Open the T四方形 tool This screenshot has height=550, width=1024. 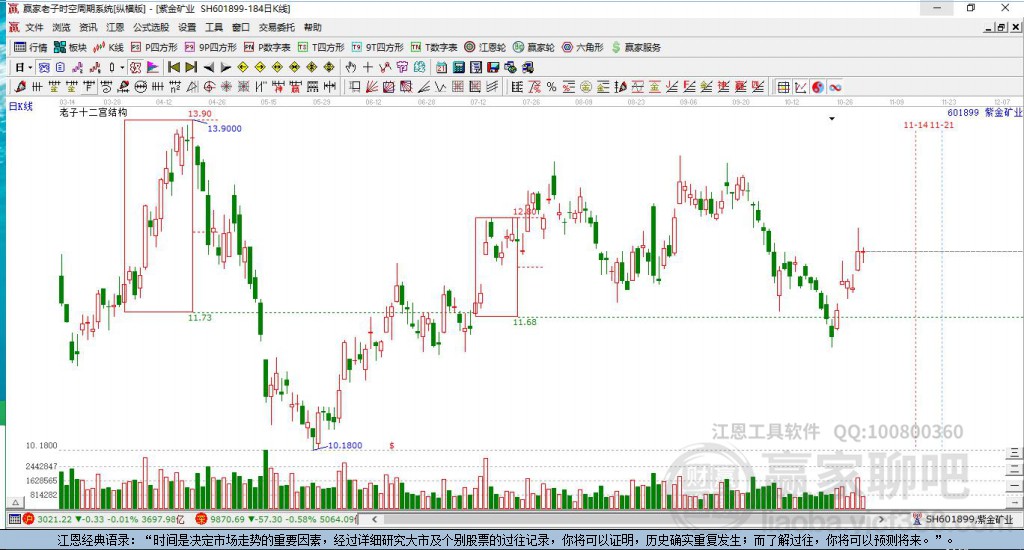[x=321, y=47]
